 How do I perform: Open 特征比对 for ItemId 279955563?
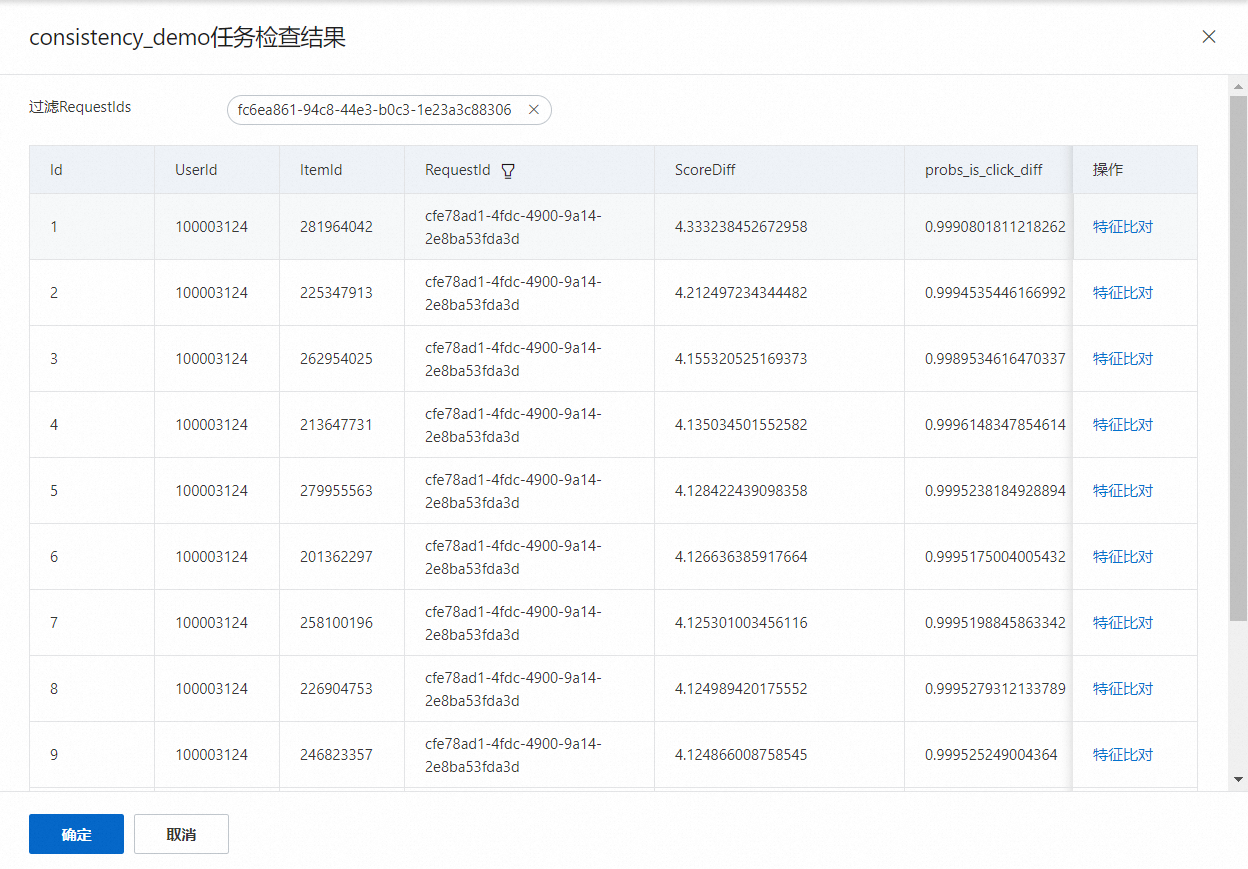1123,491
